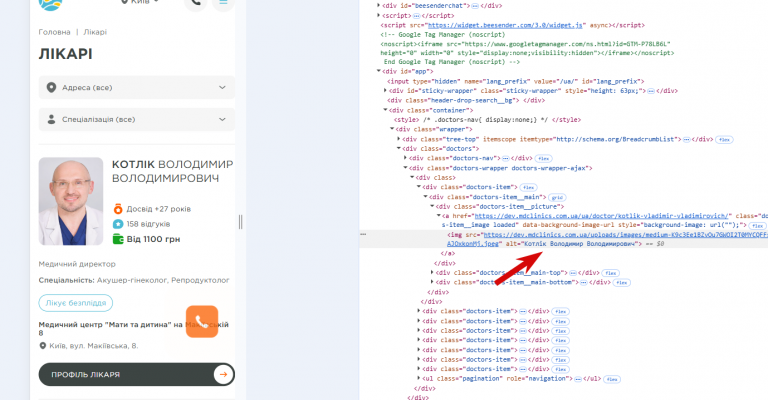Click the Лікує безпліддя tag button
This screenshot has width=768, height=400.
pos(76,303)
